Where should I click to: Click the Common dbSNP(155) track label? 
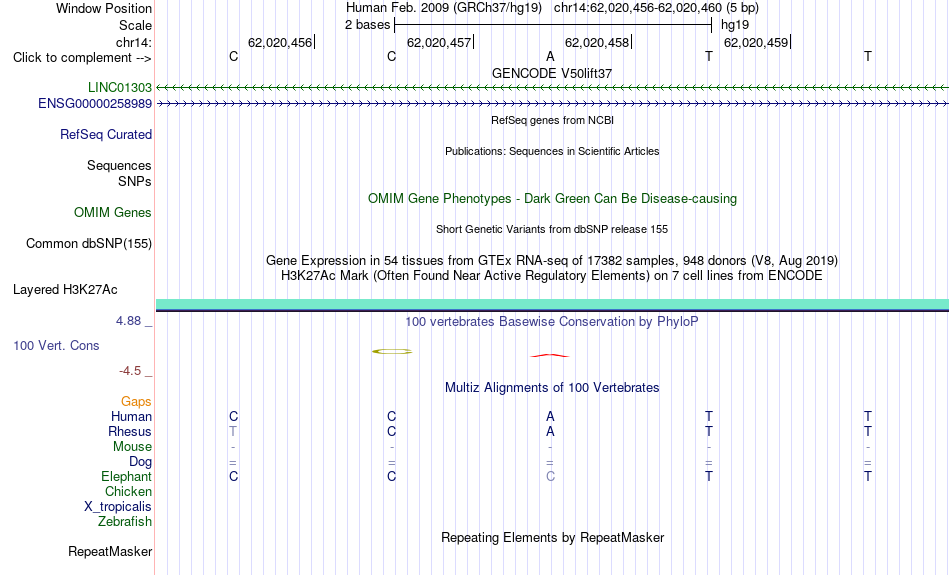[x=89, y=244]
